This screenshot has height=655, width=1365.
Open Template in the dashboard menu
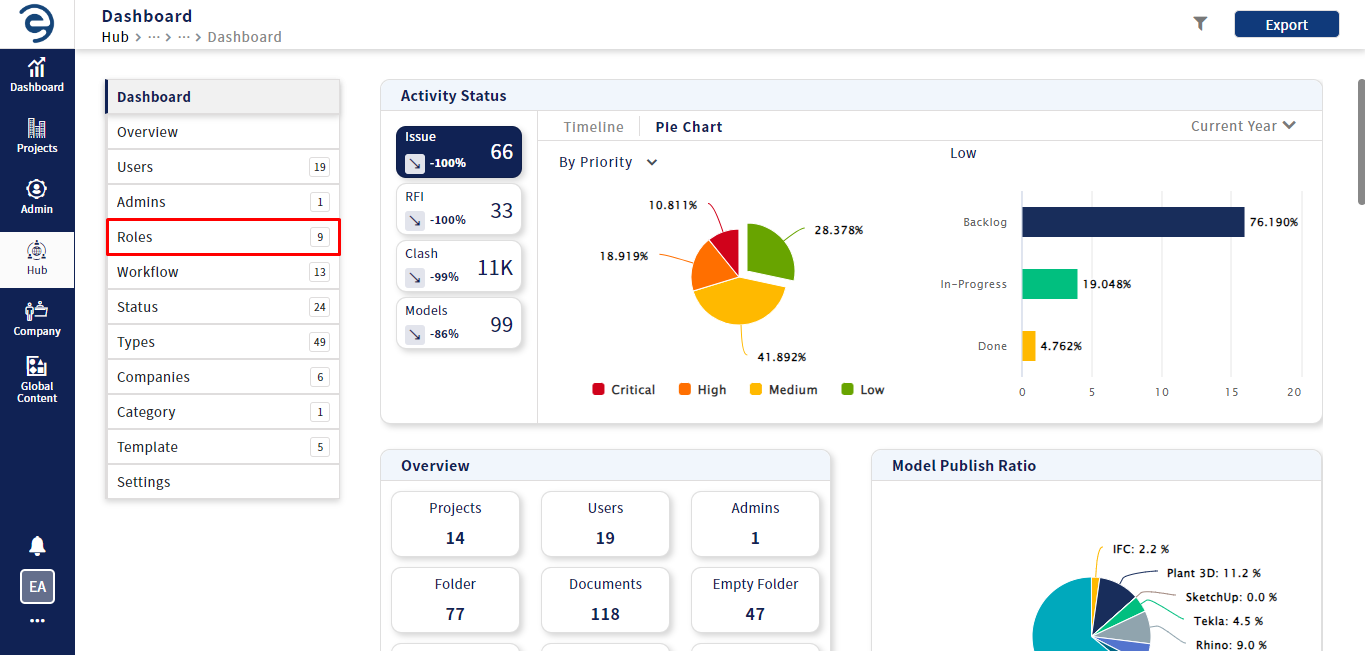pyautogui.click(x=223, y=447)
